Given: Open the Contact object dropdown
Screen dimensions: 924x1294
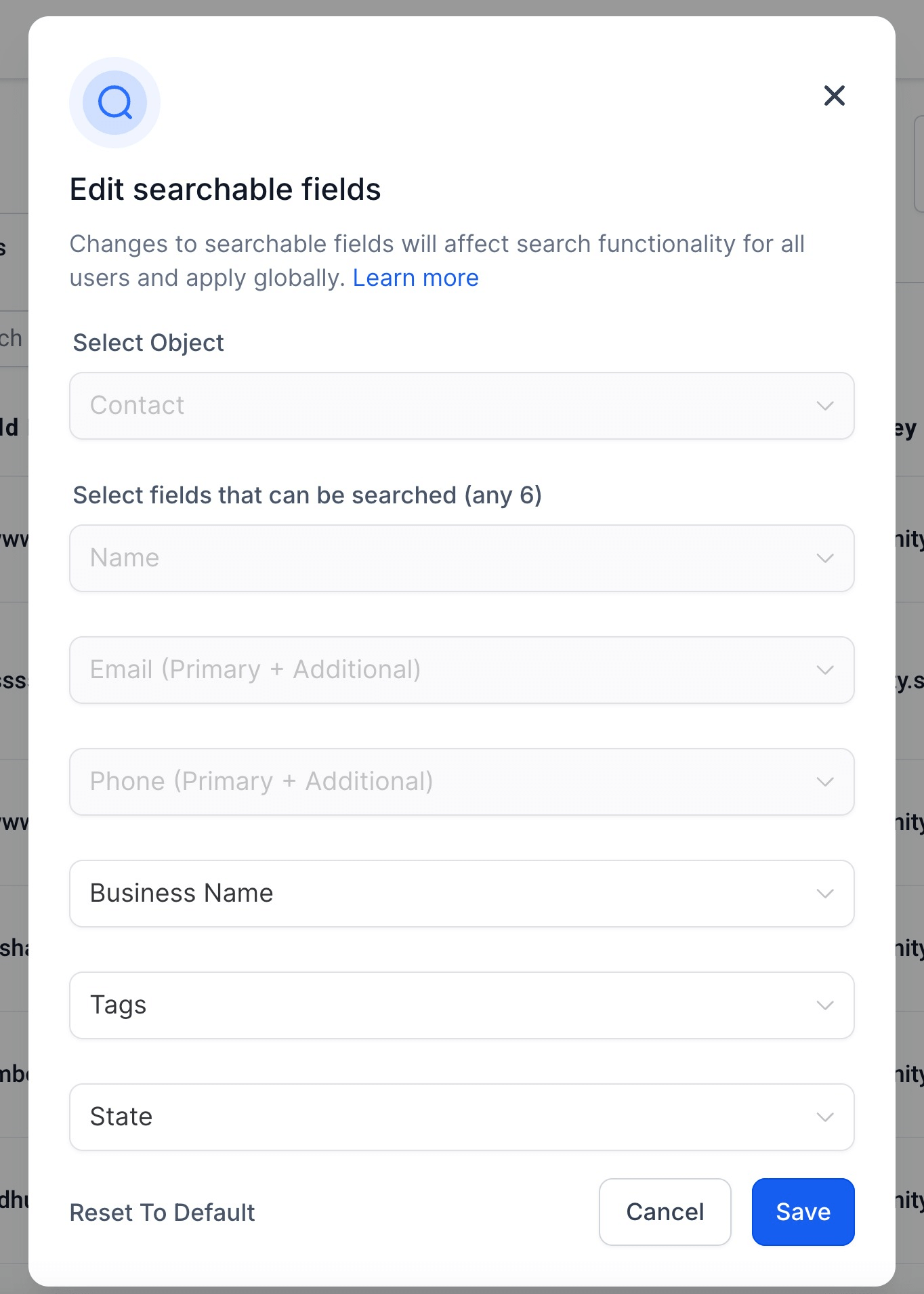Looking at the screenshot, I should 461,406.
